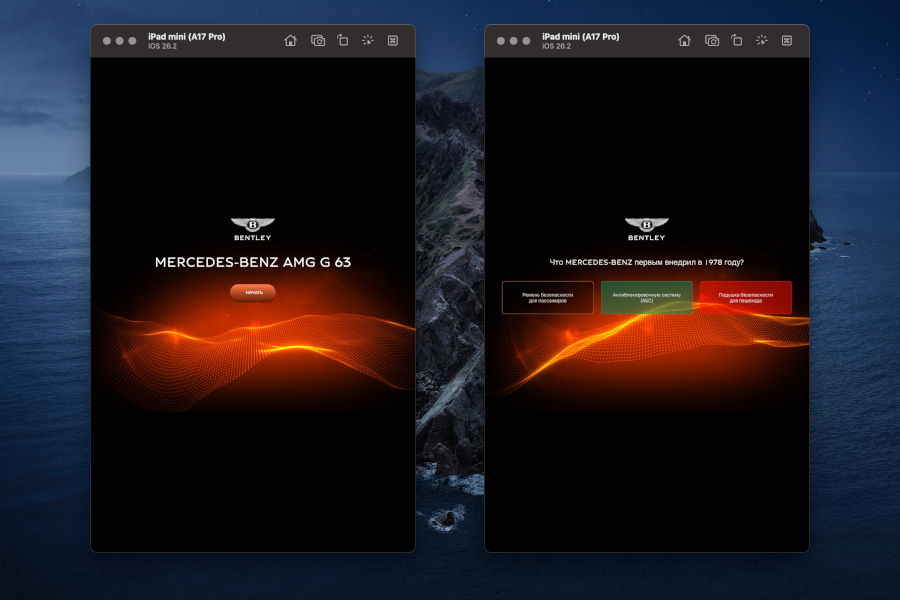
Task: Rotate device icon in right simulator window
Action: point(736,40)
